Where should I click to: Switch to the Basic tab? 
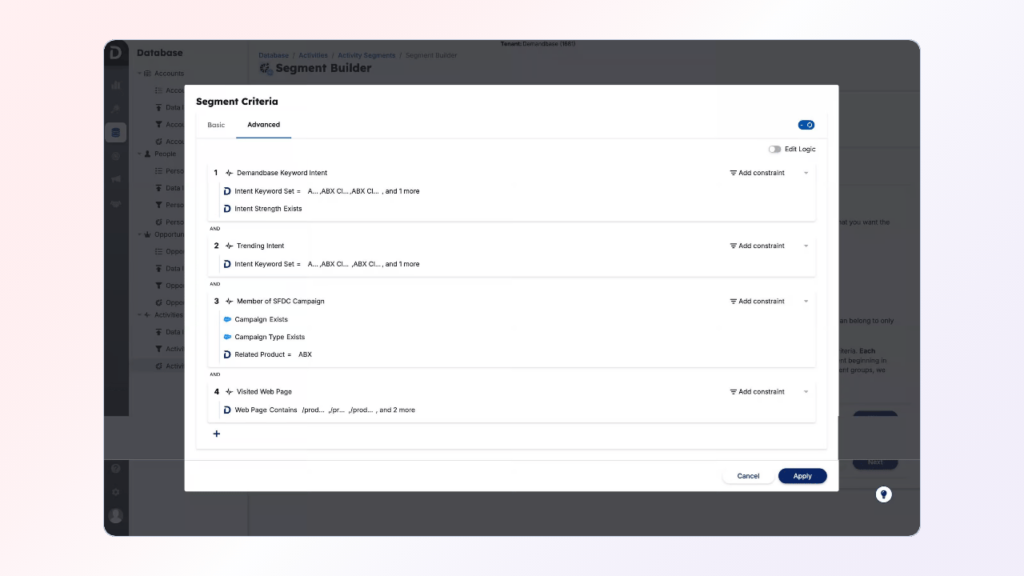tap(216, 125)
